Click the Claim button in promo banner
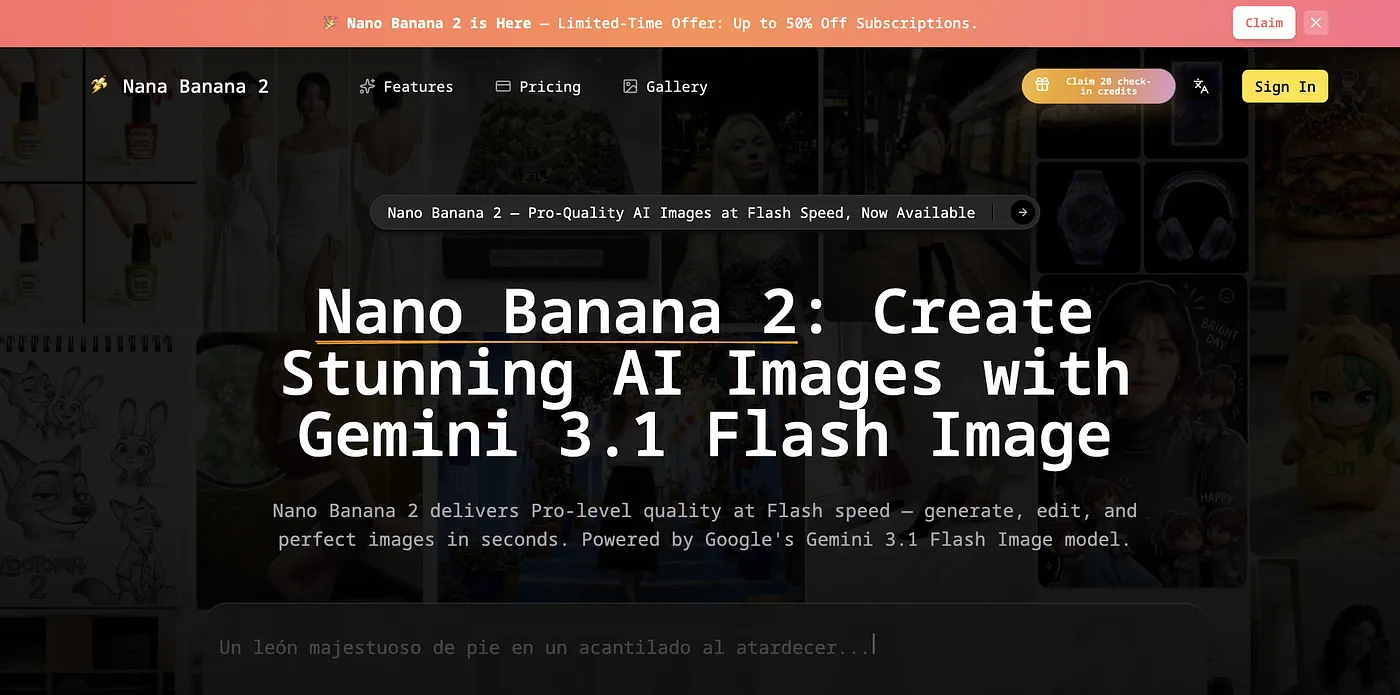Screen dimensions: 1400x695 [1264, 22]
